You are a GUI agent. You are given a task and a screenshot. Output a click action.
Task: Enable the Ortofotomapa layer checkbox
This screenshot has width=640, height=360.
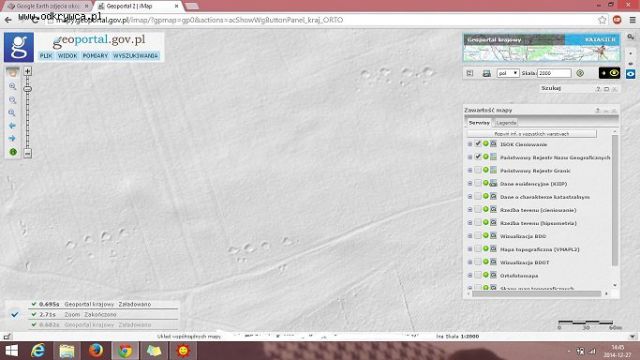click(x=478, y=276)
